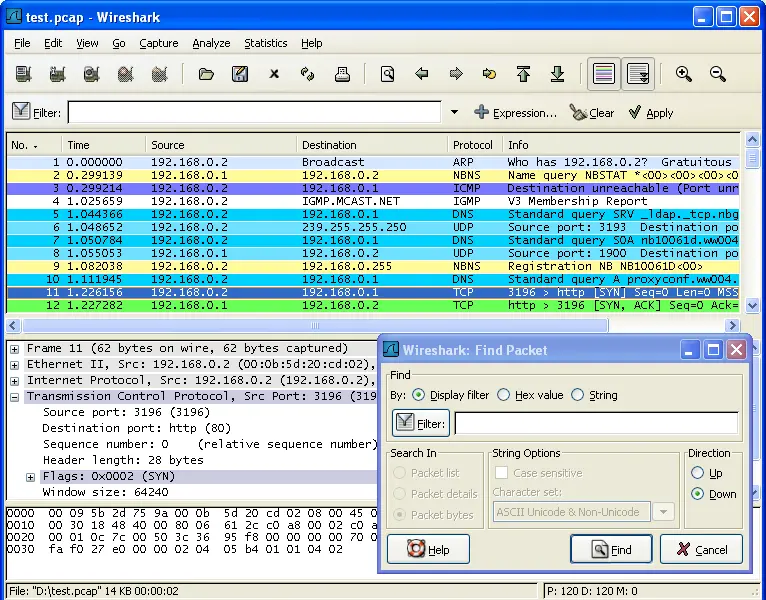Open the Statistics menu
This screenshot has height=600, width=766.
[x=265, y=43]
